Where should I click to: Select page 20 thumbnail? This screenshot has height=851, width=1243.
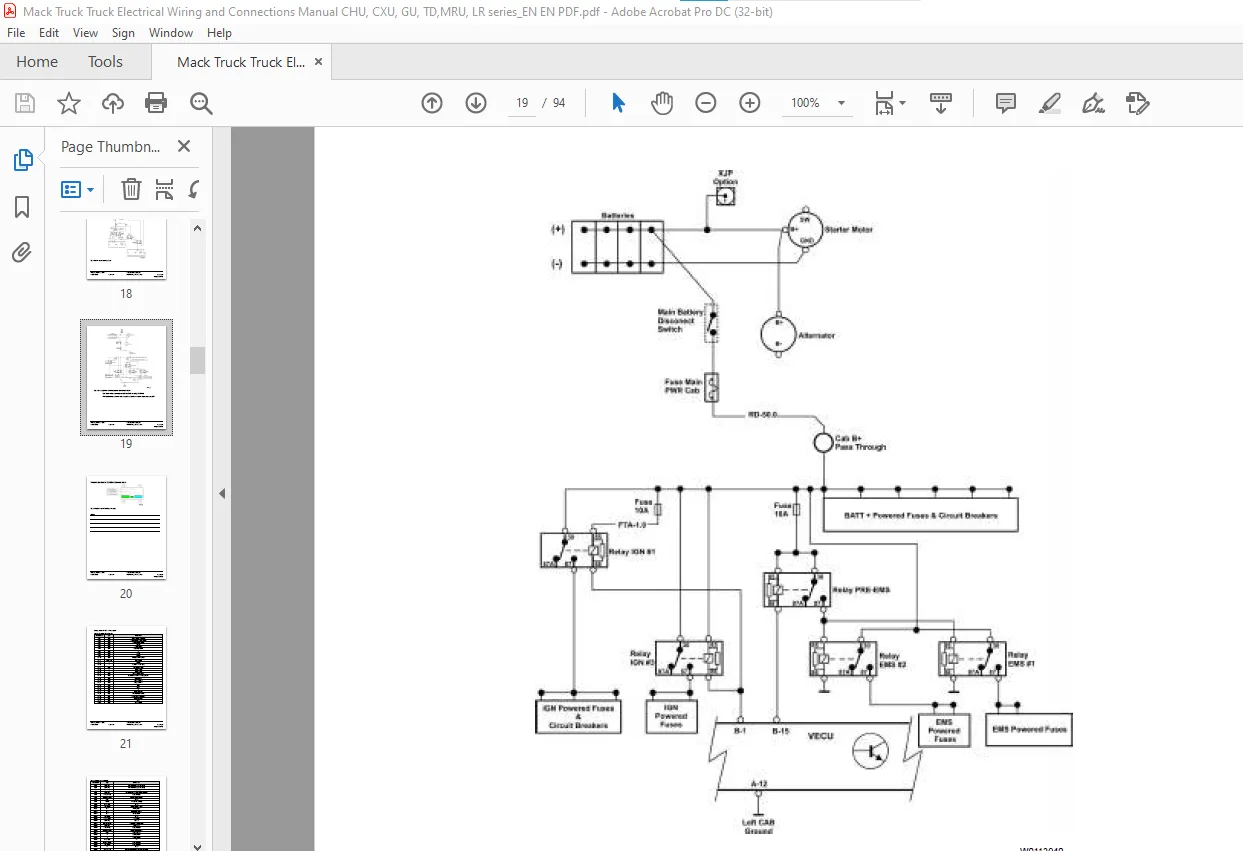126,528
